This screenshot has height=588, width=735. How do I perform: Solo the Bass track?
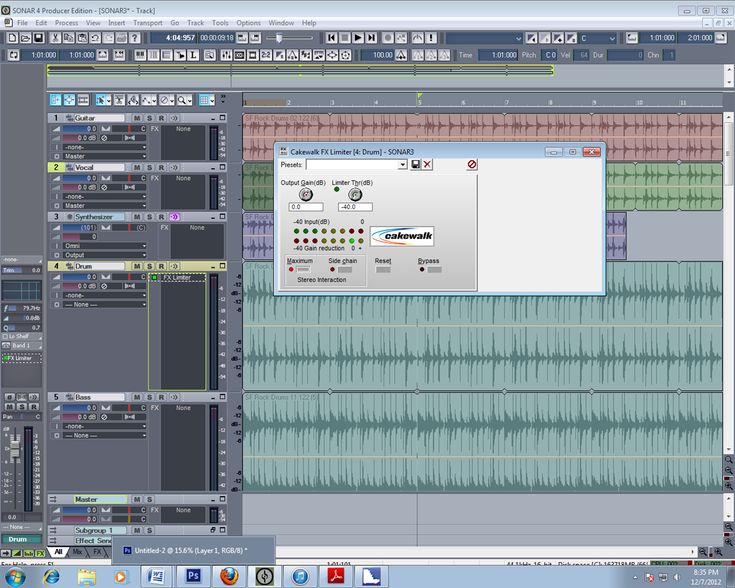(x=149, y=397)
